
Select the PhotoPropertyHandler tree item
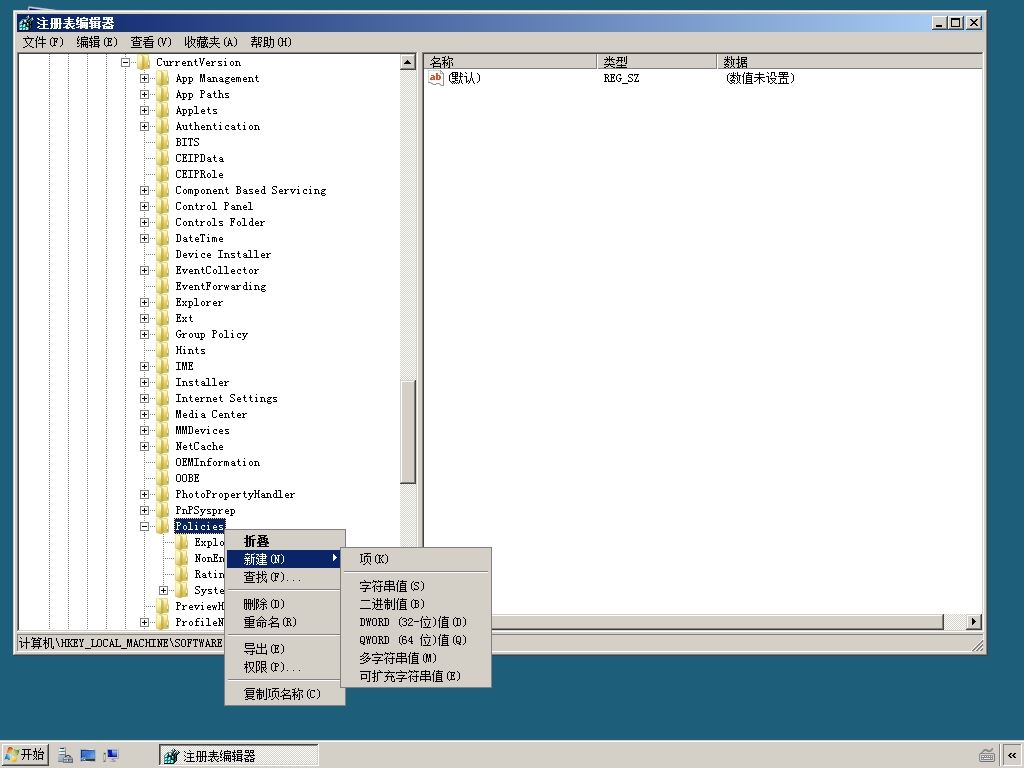coord(234,494)
